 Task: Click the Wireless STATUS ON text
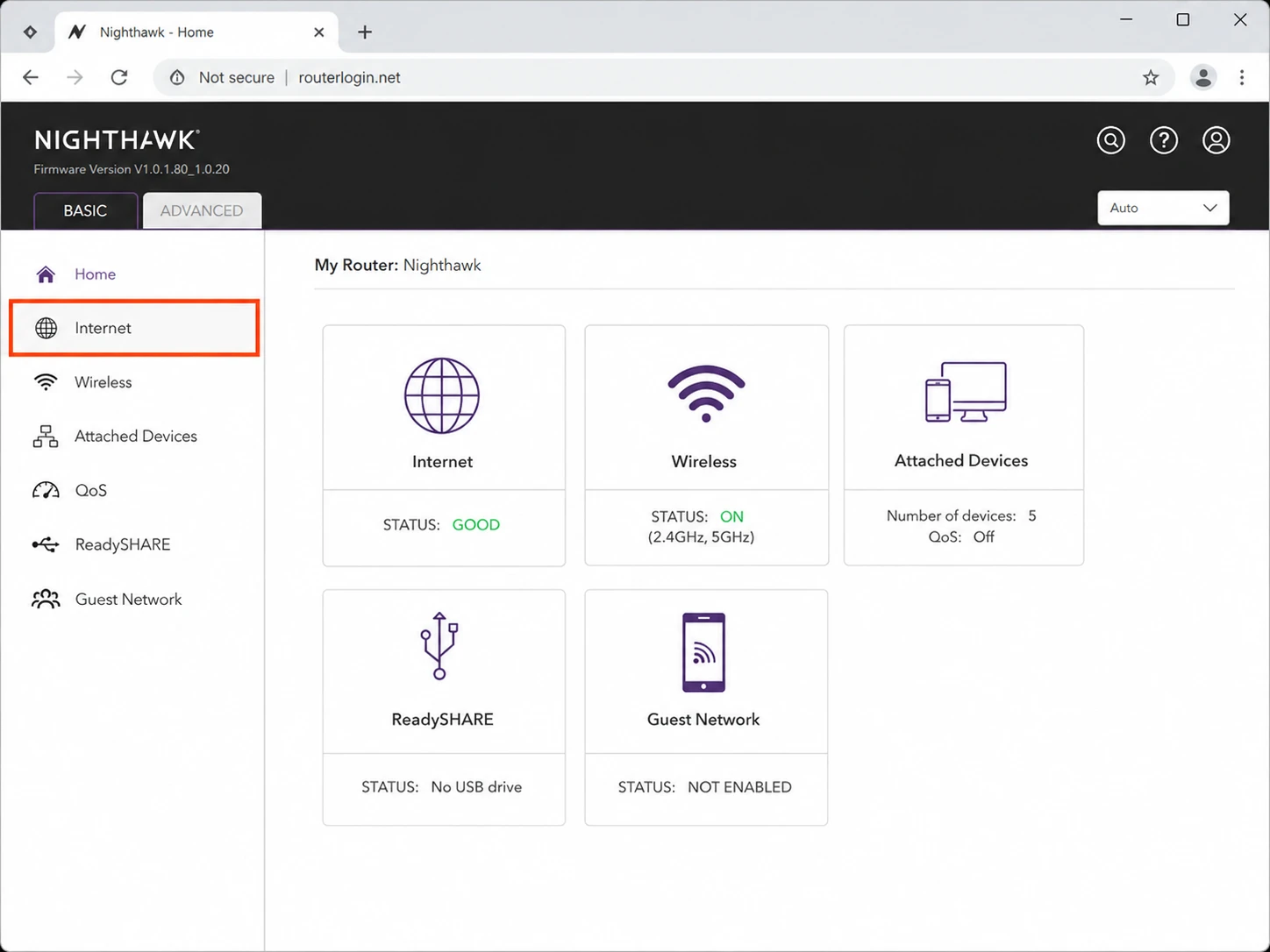point(697,517)
